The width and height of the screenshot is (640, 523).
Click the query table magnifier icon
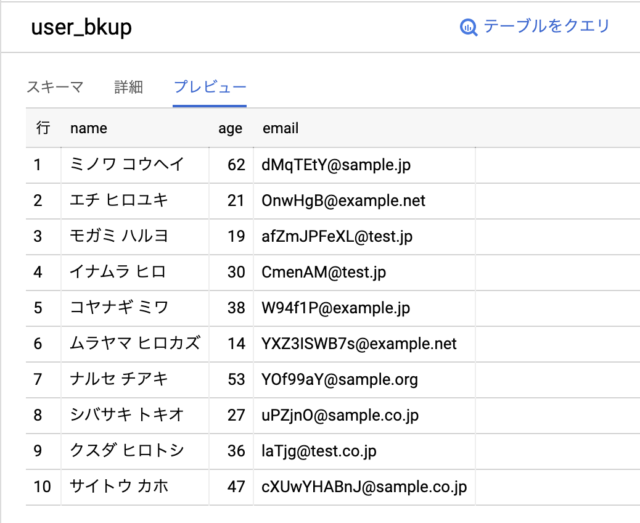(x=469, y=27)
